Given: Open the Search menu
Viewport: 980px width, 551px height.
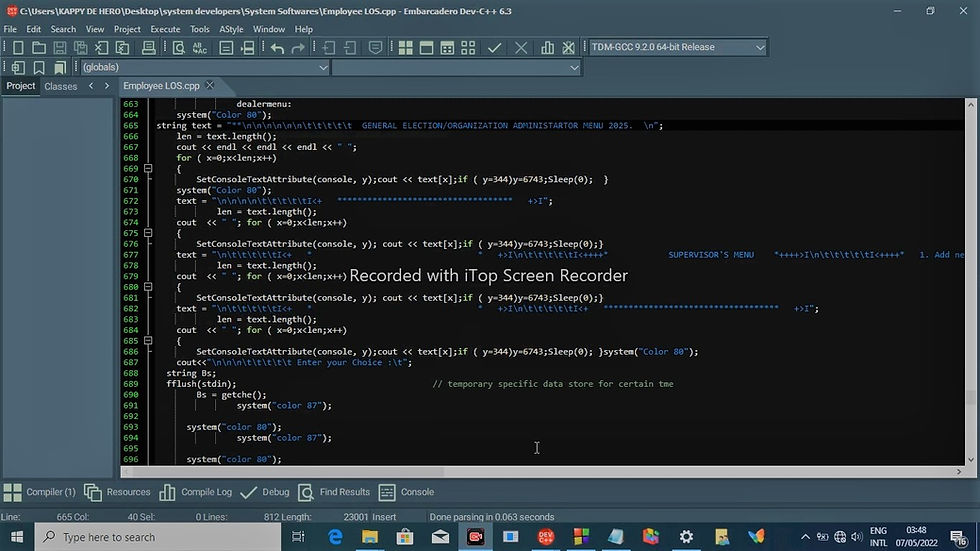Looking at the screenshot, I should pos(63,29).
